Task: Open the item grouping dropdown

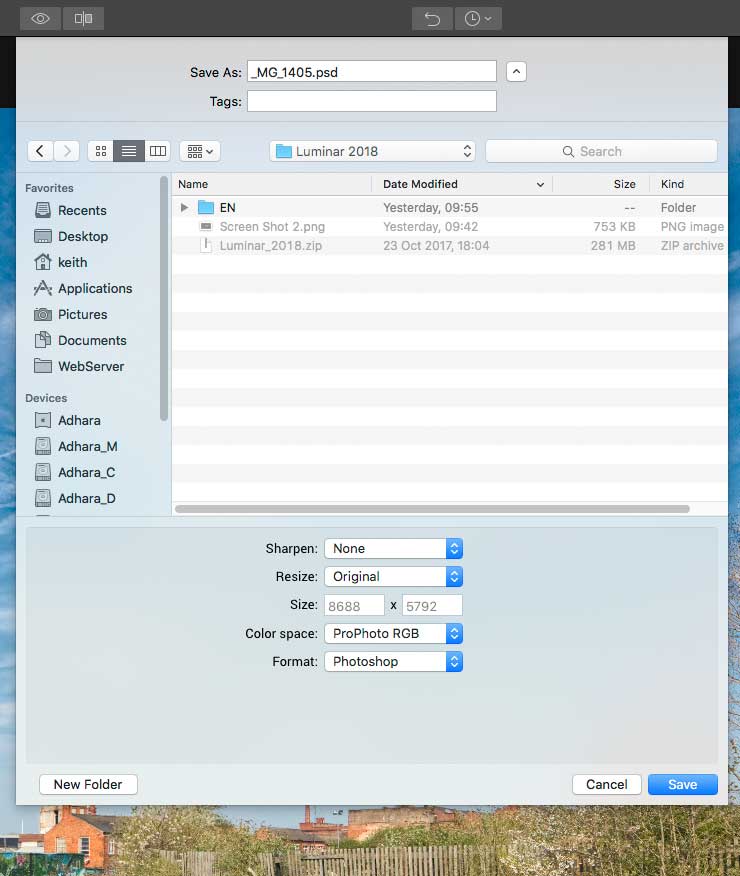Action: 200,151
